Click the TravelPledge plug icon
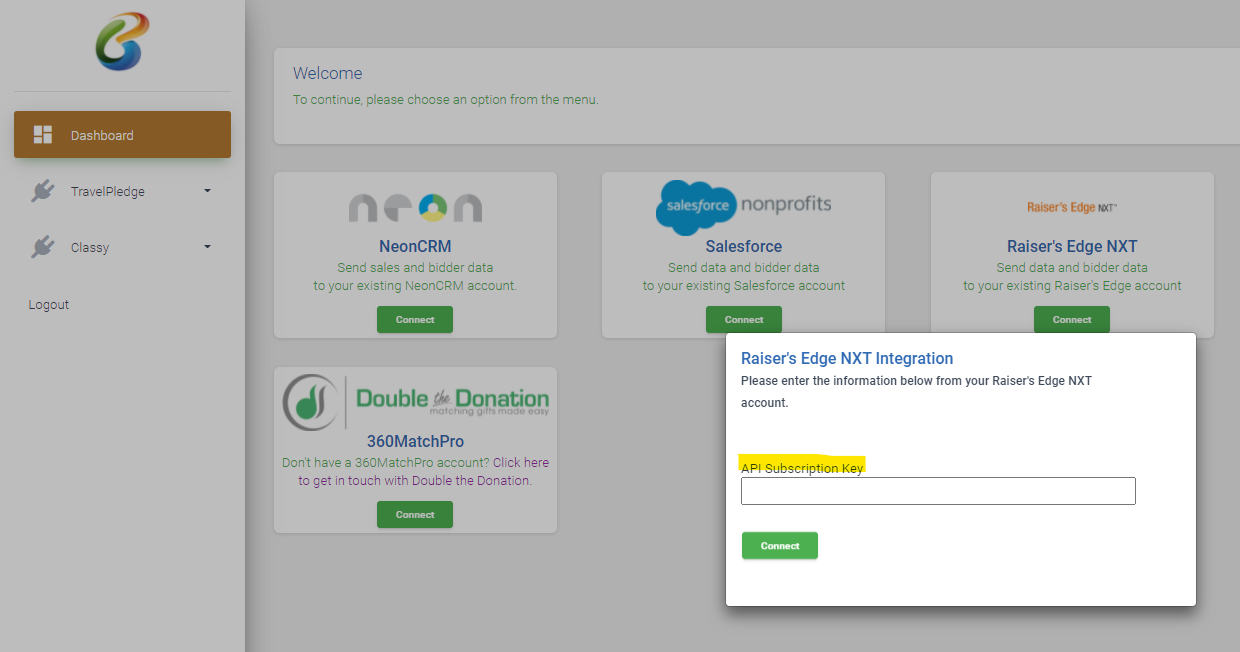Viewport: 1240px width, 652px height. pyautogui.click(x=42, y=191)
